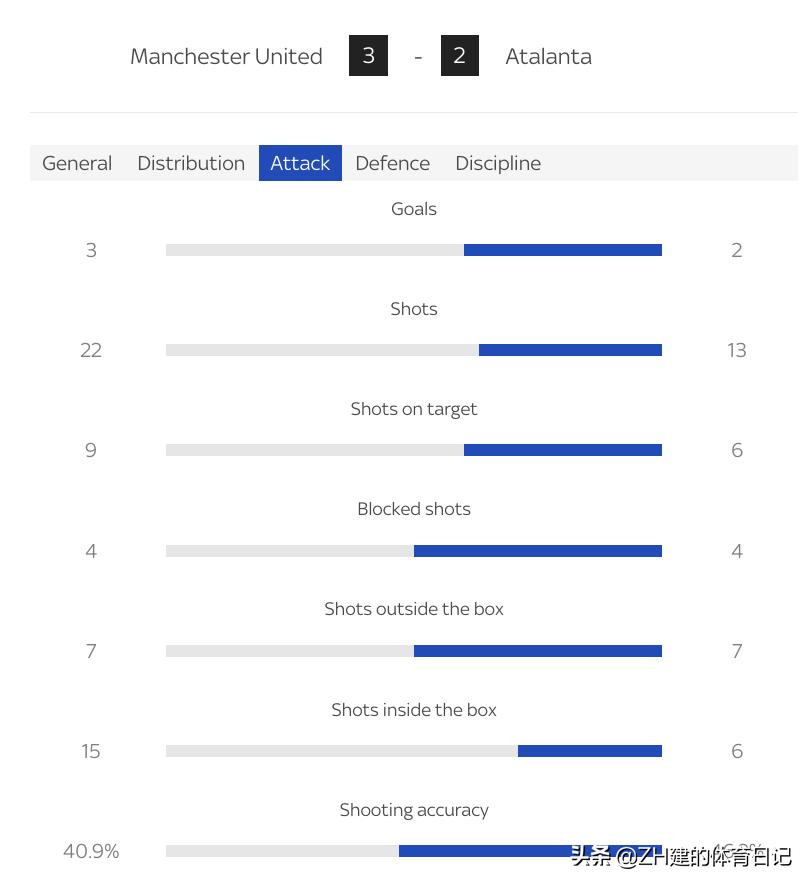
Task: Click the Shots inside the box bar
Action: tap(414, 751)
